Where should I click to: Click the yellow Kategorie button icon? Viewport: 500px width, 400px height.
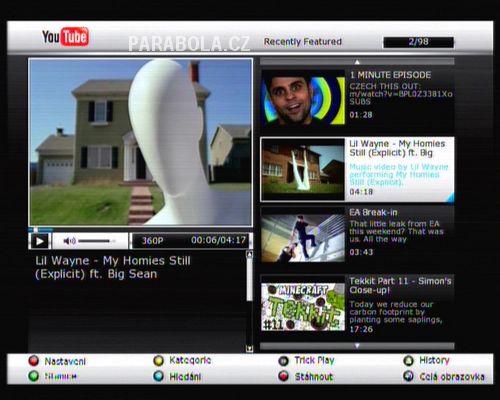click(x=158, y=360)
